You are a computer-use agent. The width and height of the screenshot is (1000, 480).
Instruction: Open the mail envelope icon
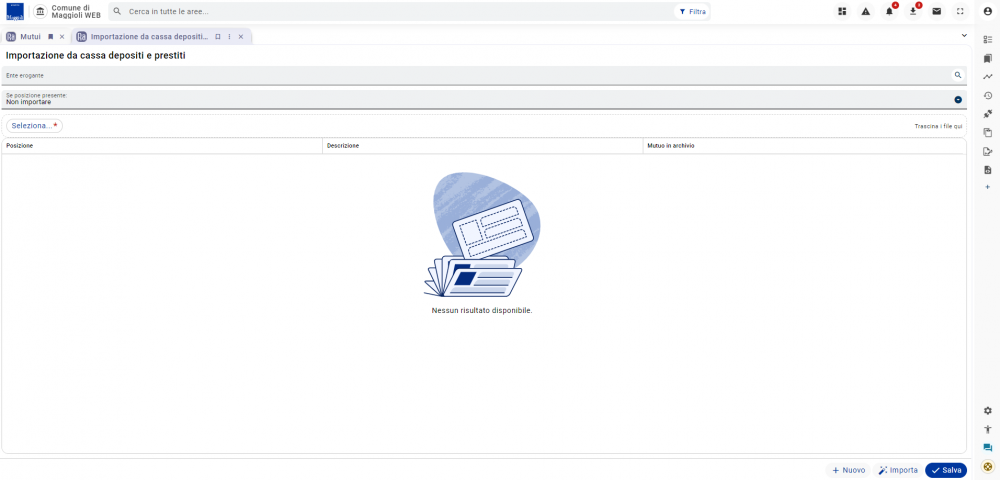[x=936, y=11]
